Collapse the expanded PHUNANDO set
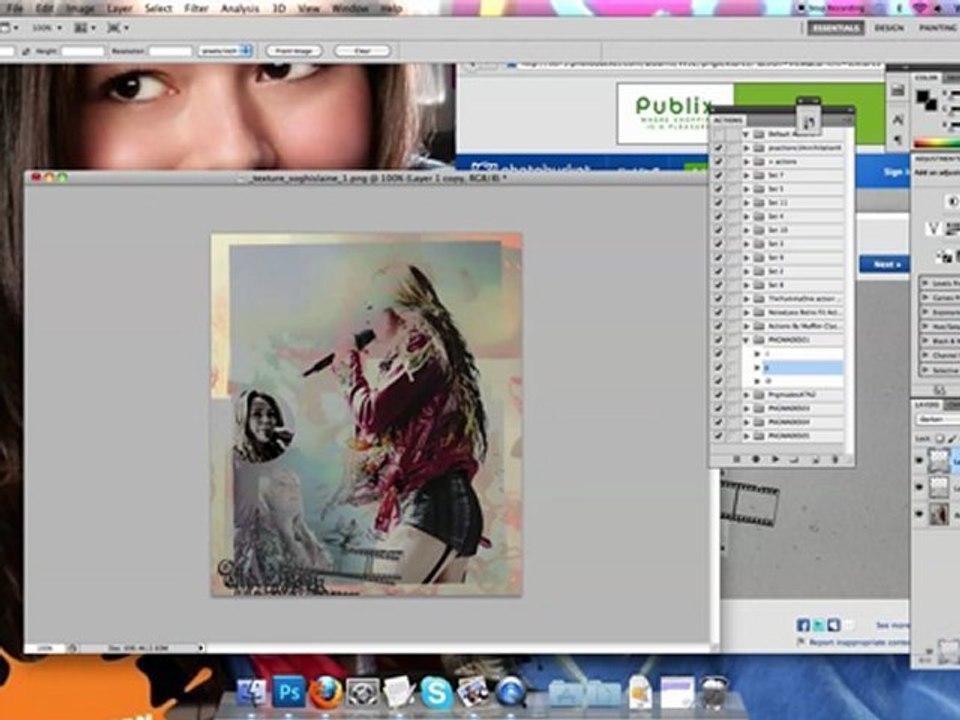Screen dimensions: 960x720 [746, 340]
